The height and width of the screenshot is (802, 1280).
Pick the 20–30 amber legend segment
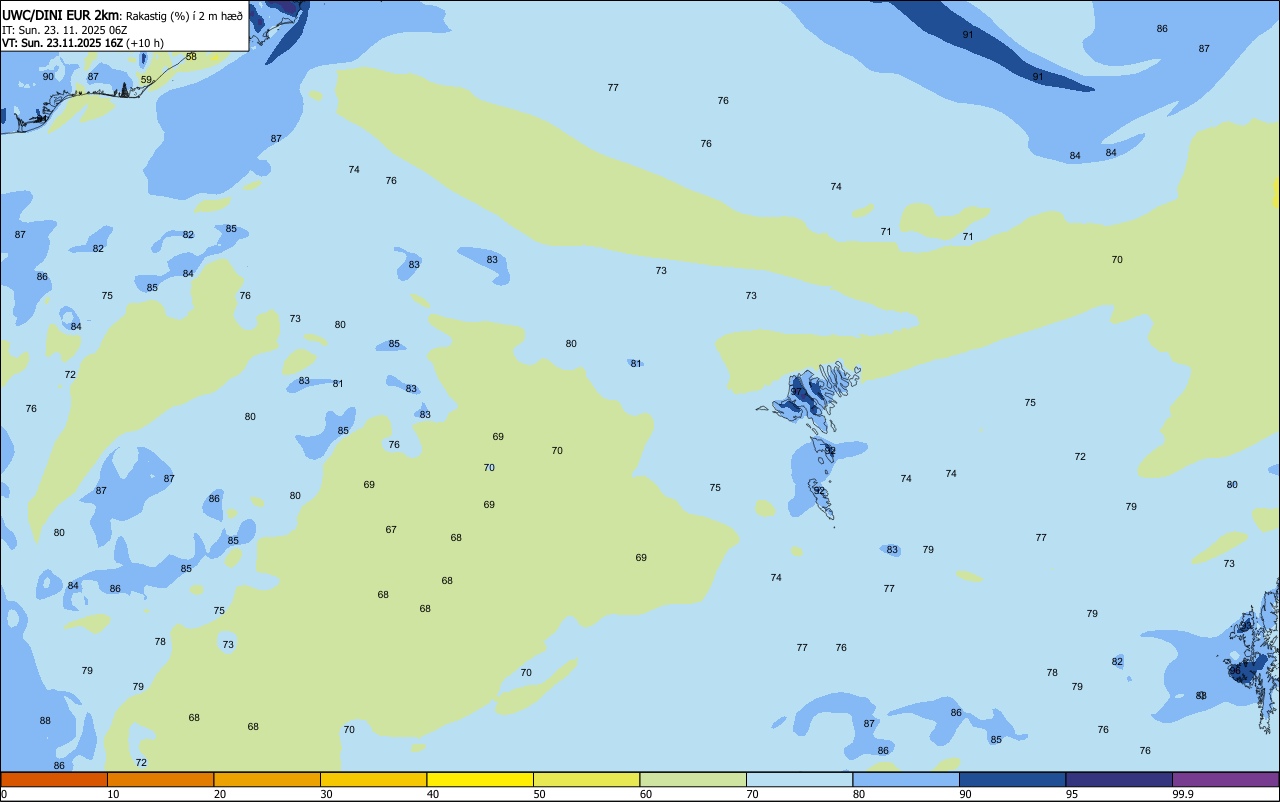(267, 780)
